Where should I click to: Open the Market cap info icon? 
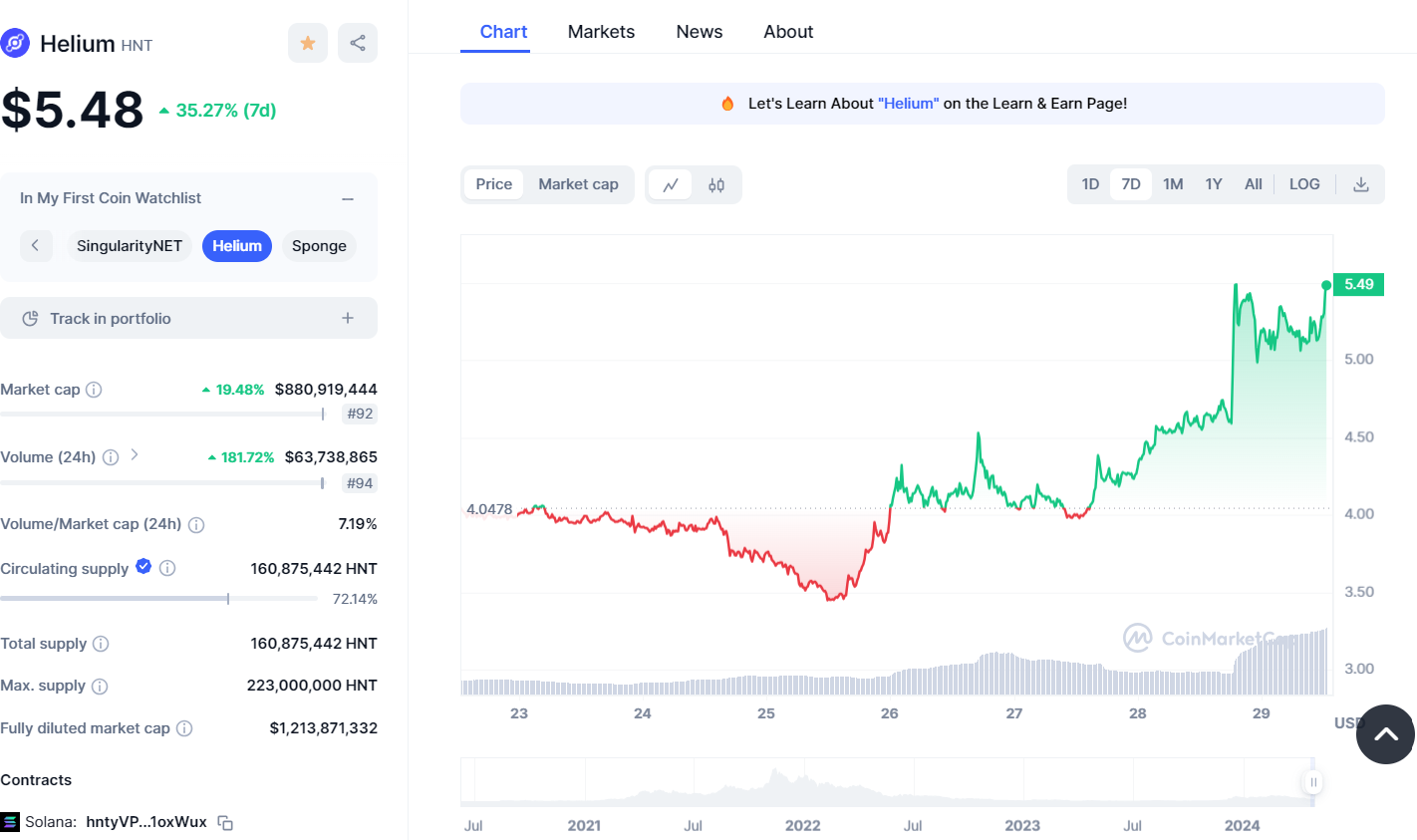pos(94,390)
